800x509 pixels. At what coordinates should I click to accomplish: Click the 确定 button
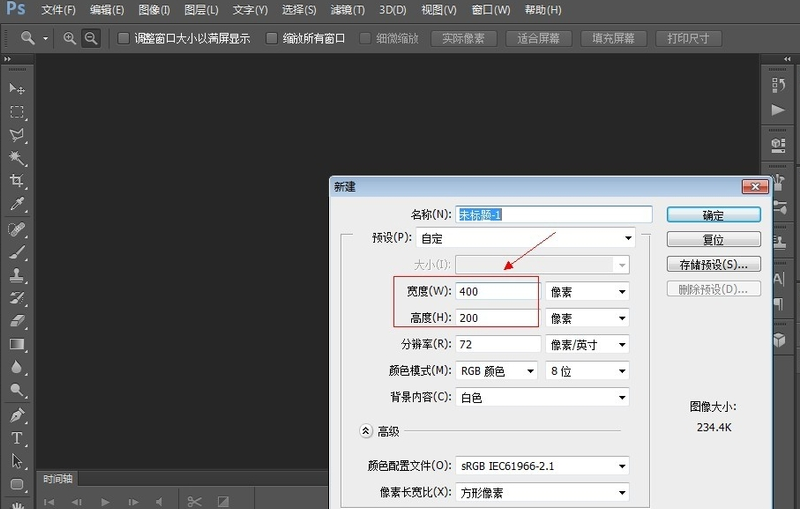click(x=713, y=215)
